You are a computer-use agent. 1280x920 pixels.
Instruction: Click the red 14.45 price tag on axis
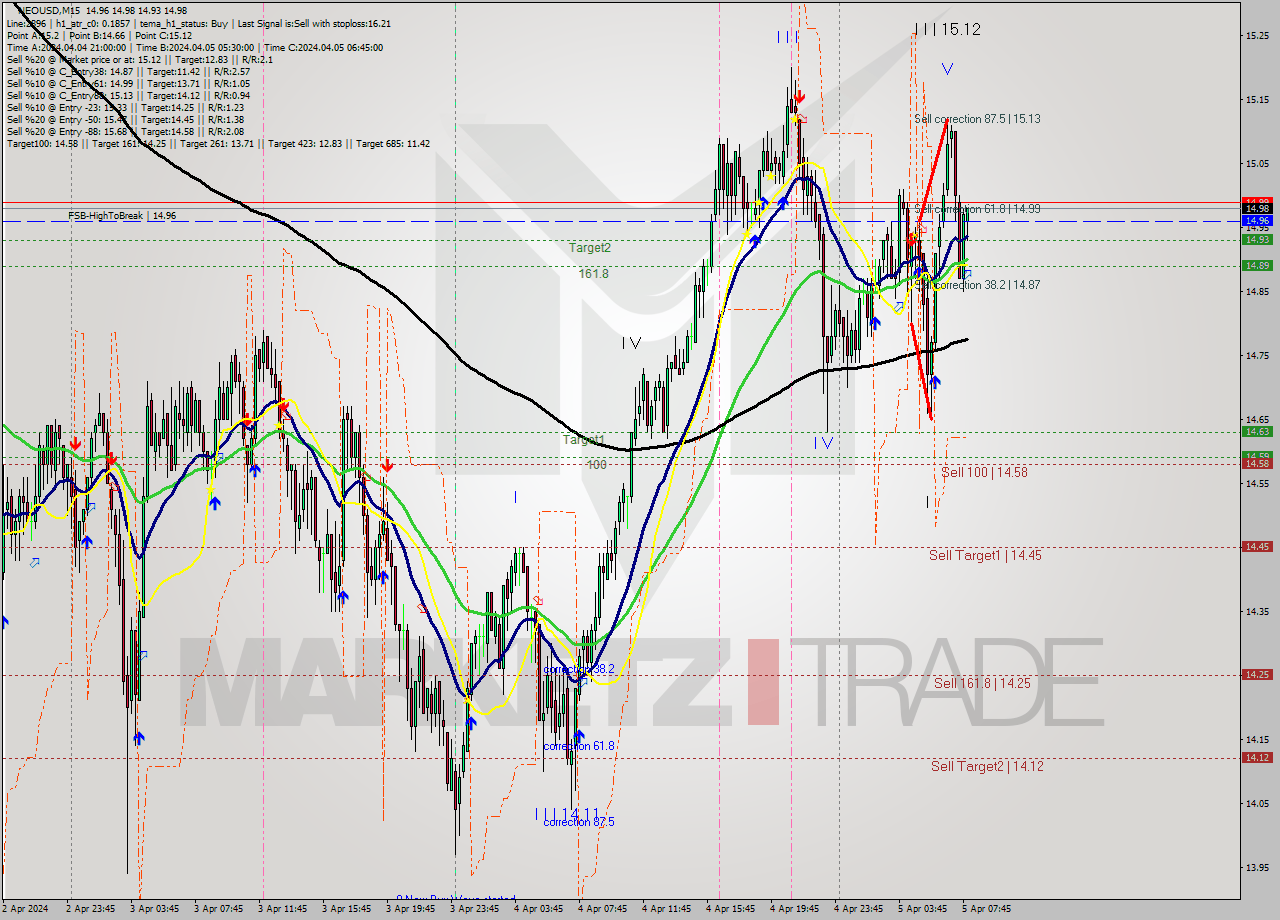point(1257,546)
